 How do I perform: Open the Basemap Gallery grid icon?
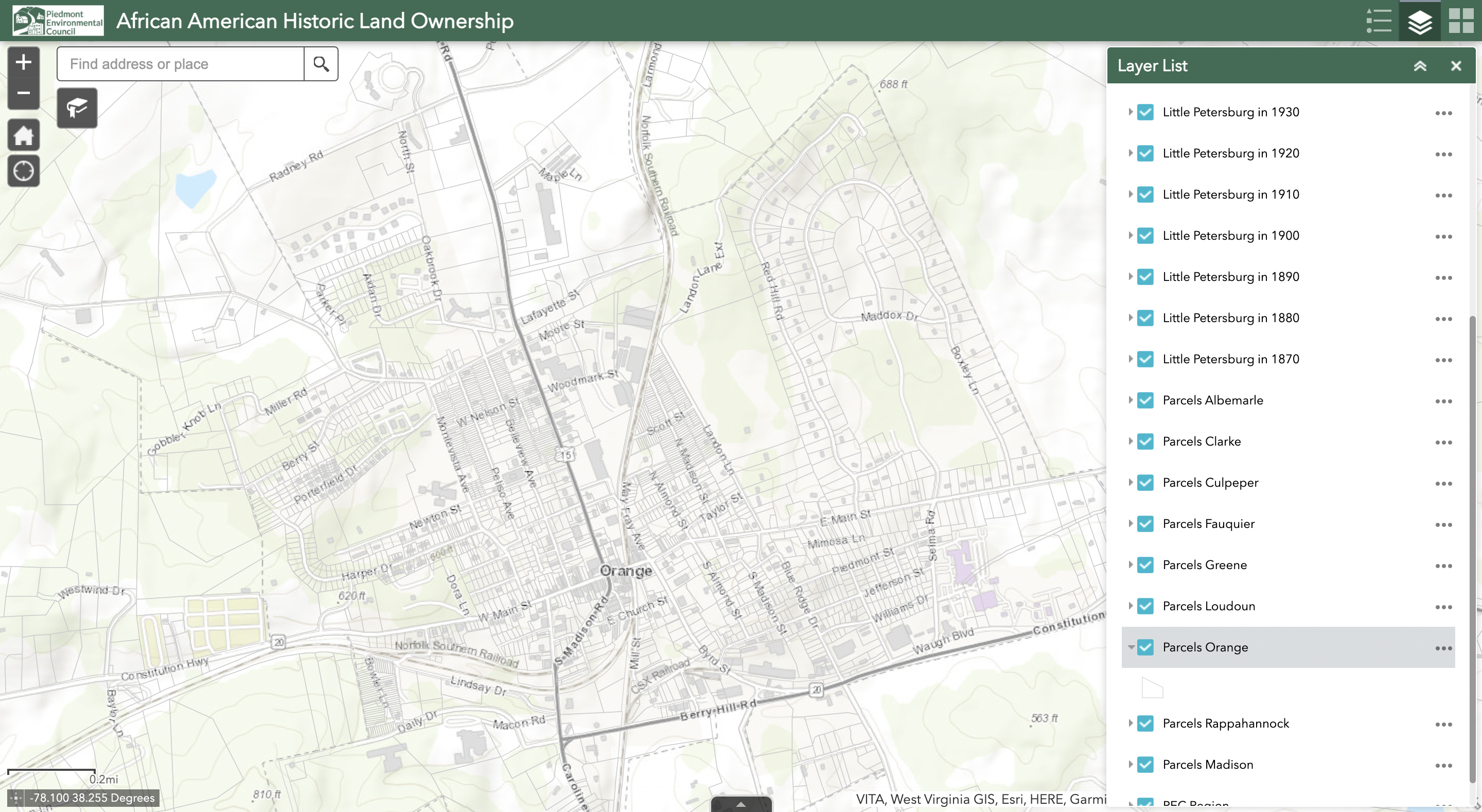(x=1461, y=21)
